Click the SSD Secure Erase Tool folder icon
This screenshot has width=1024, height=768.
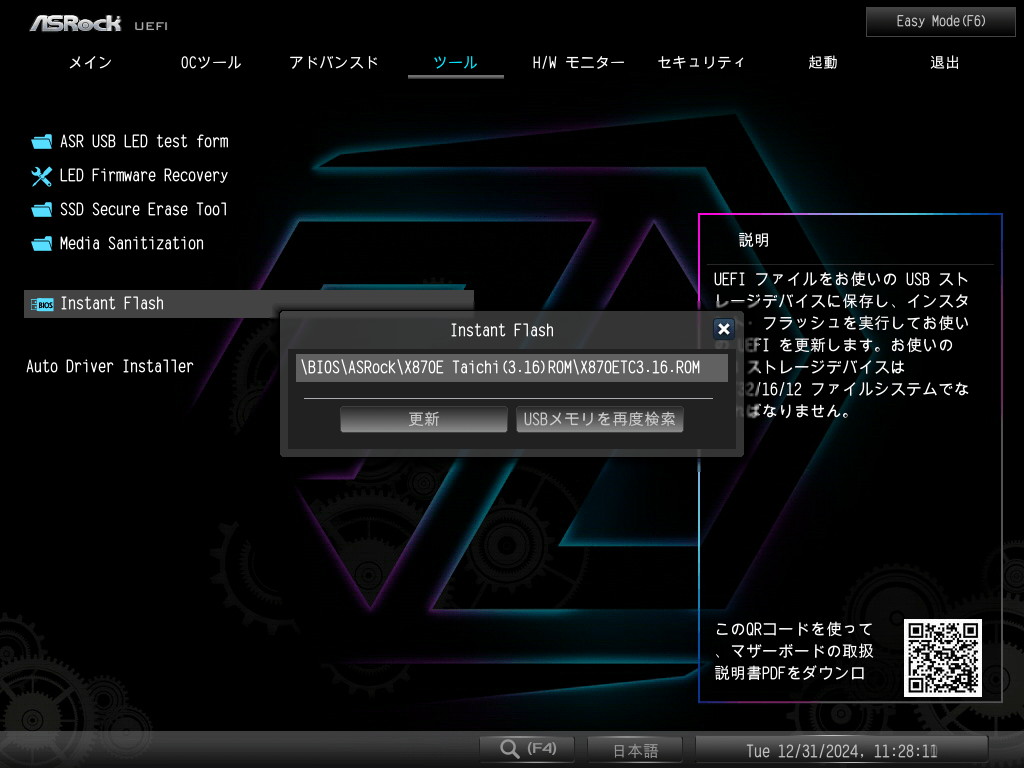(42, 210)
